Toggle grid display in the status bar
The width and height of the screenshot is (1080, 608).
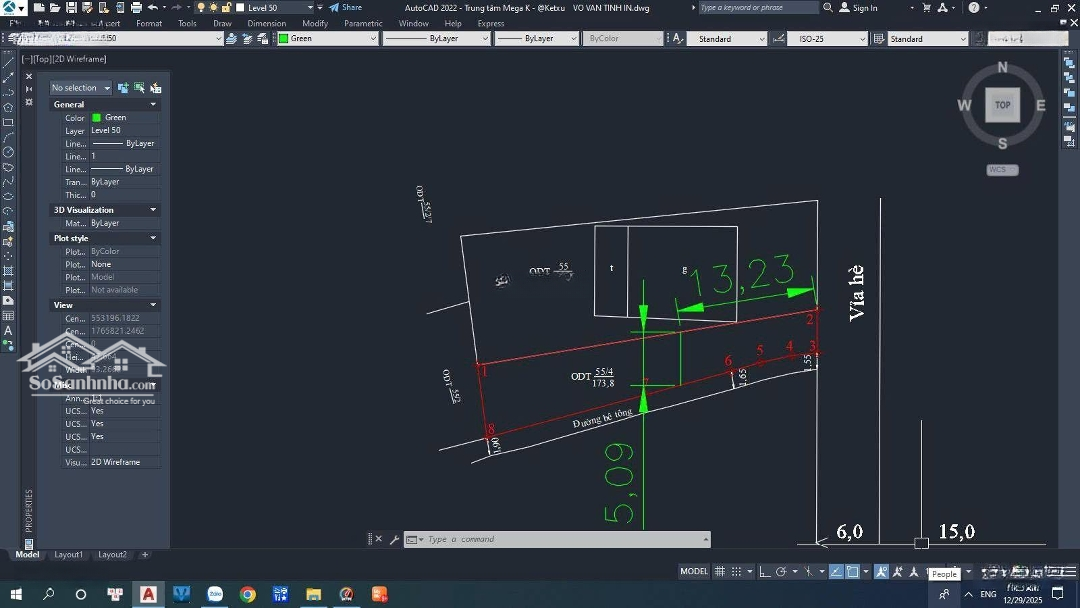click(x=719, y=572)
